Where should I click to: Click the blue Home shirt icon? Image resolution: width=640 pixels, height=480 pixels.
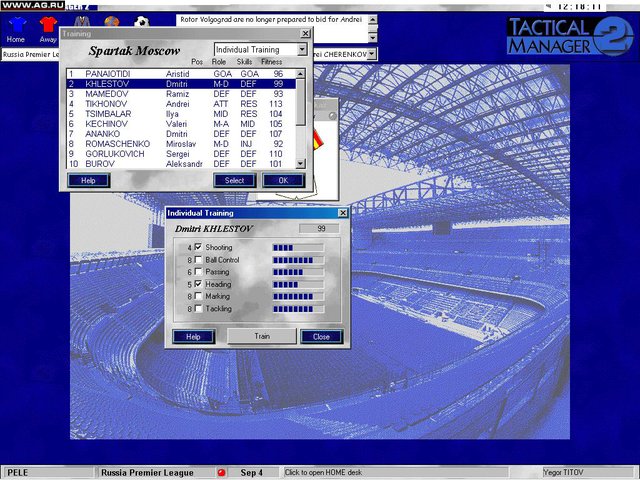(16, 24)
